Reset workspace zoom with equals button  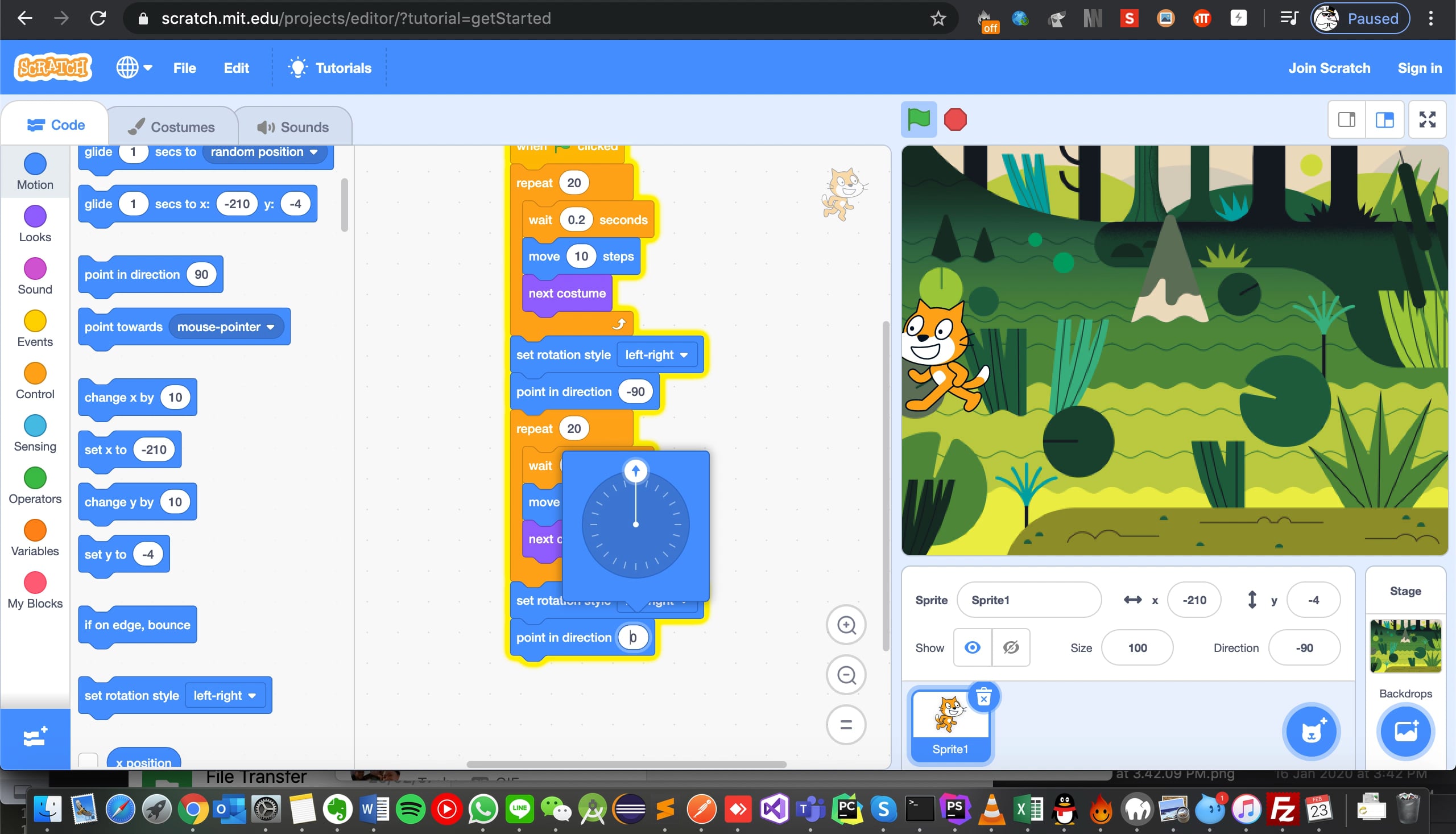pyautogui.click(x=846, y=725)
